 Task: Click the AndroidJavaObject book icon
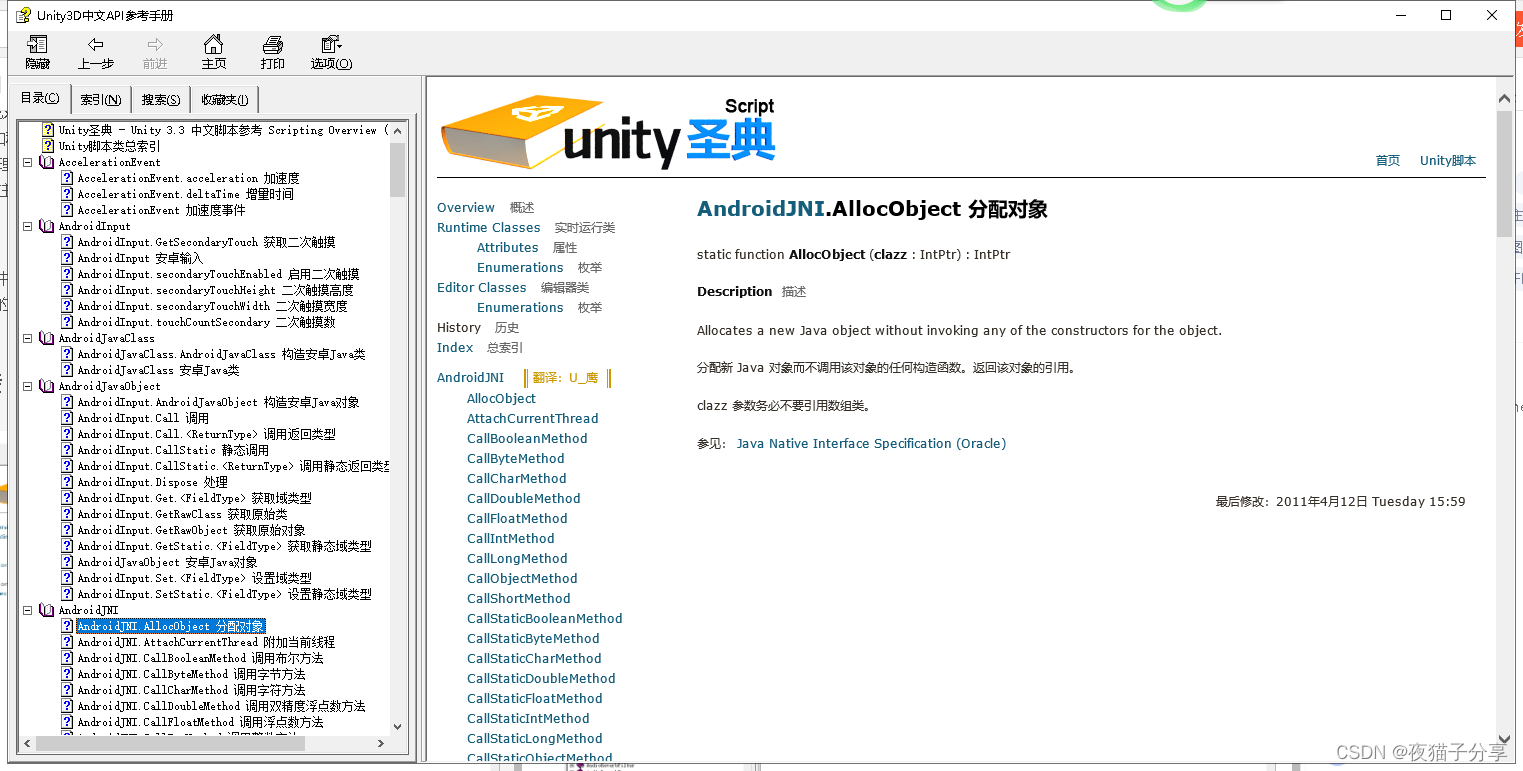(47, 386)
